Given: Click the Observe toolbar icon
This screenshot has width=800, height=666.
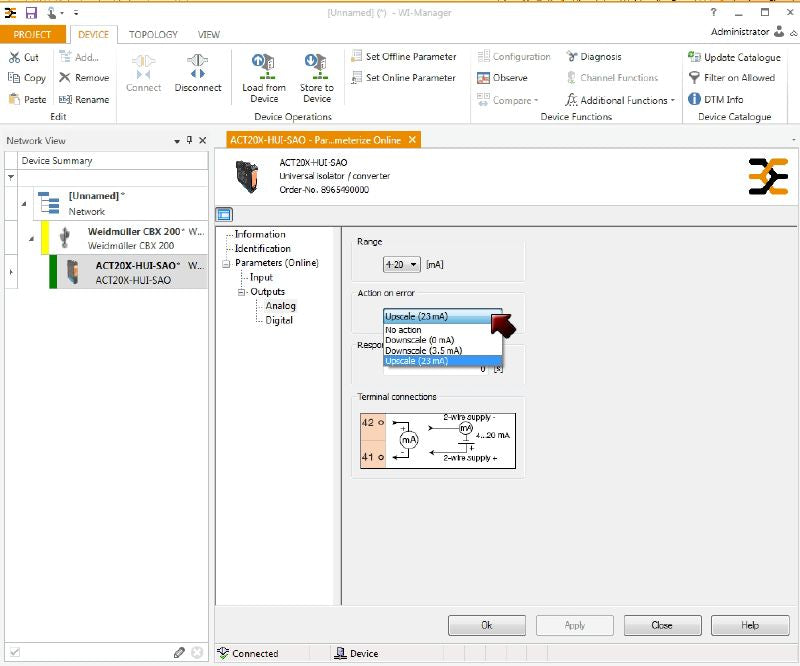Looking at the screenshot, I should (484, 78).
